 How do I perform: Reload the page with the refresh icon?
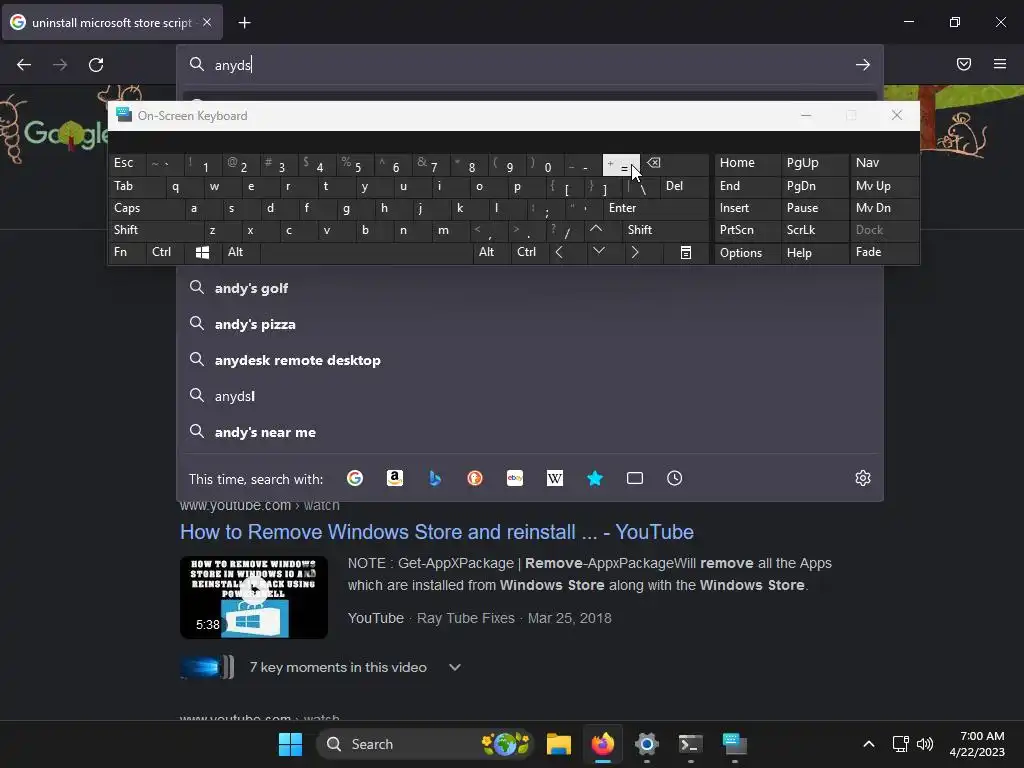(96, 65)
